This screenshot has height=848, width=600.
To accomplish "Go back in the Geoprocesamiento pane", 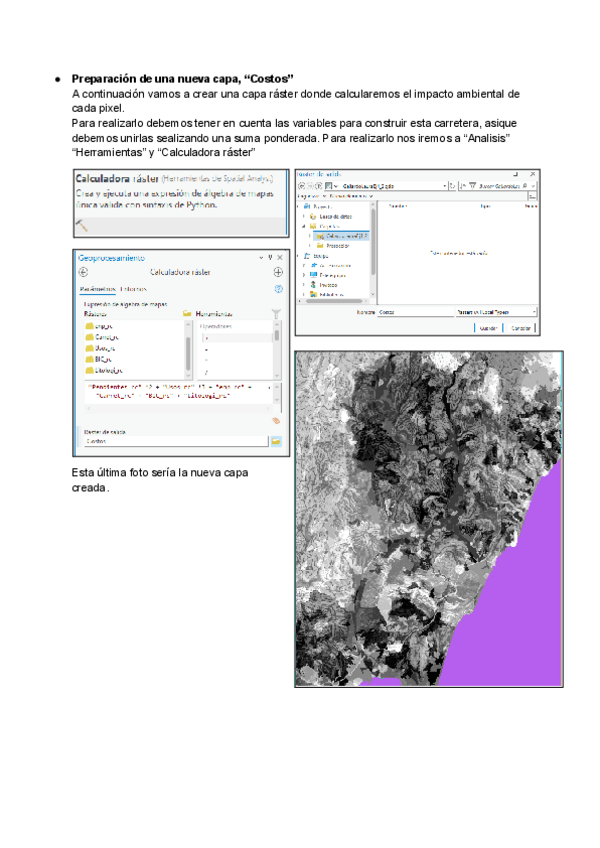I will 83,272.
